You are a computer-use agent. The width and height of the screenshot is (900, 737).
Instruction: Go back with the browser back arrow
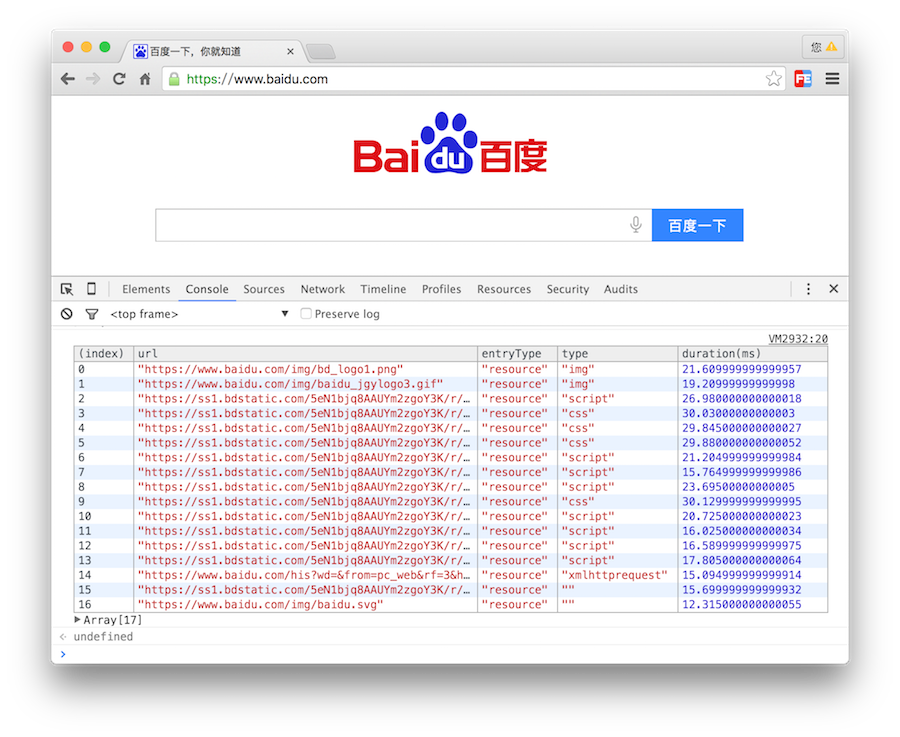click(x=68, y=79)
